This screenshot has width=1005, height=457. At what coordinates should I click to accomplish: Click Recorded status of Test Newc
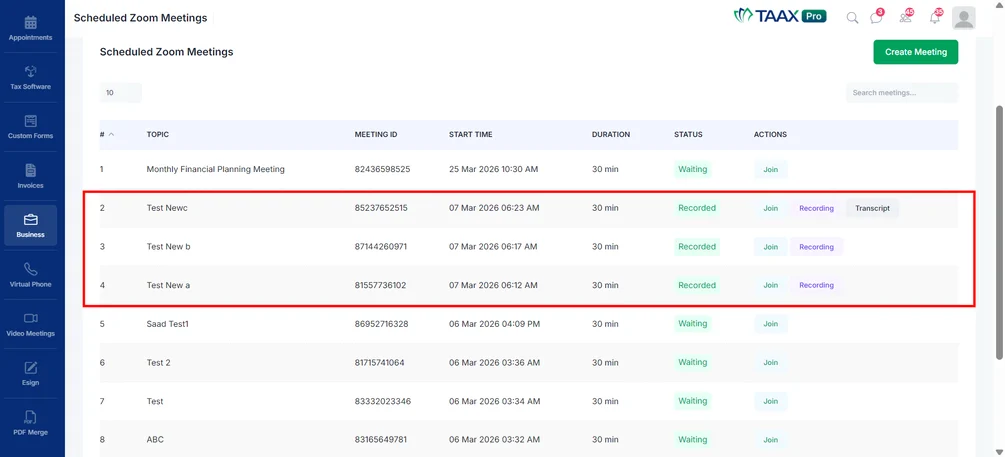click(x=697, y=208)
